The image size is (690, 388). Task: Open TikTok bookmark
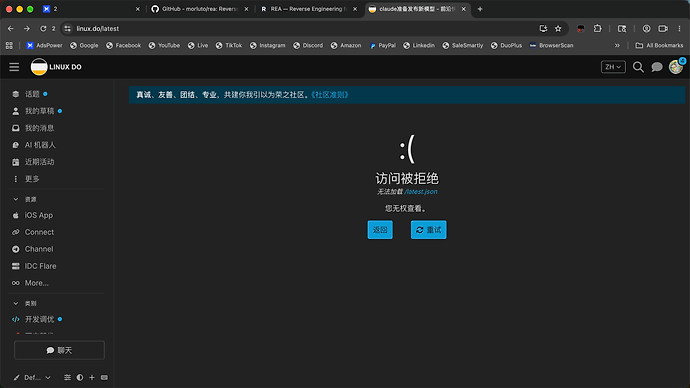point(229,45)
